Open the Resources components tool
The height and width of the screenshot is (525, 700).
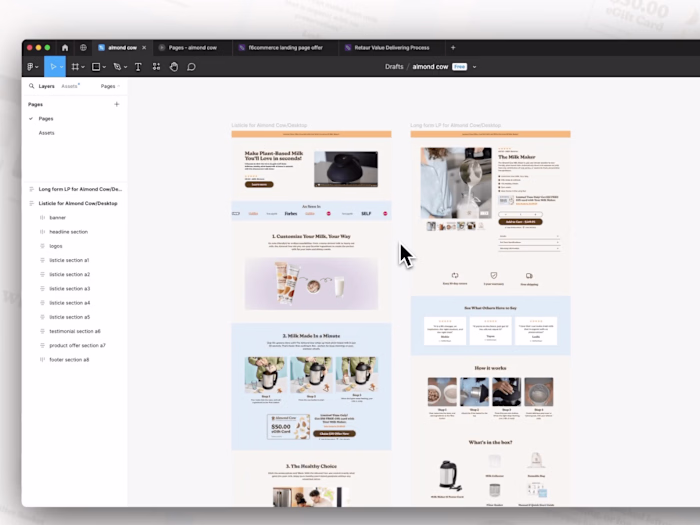pos(156,67)
